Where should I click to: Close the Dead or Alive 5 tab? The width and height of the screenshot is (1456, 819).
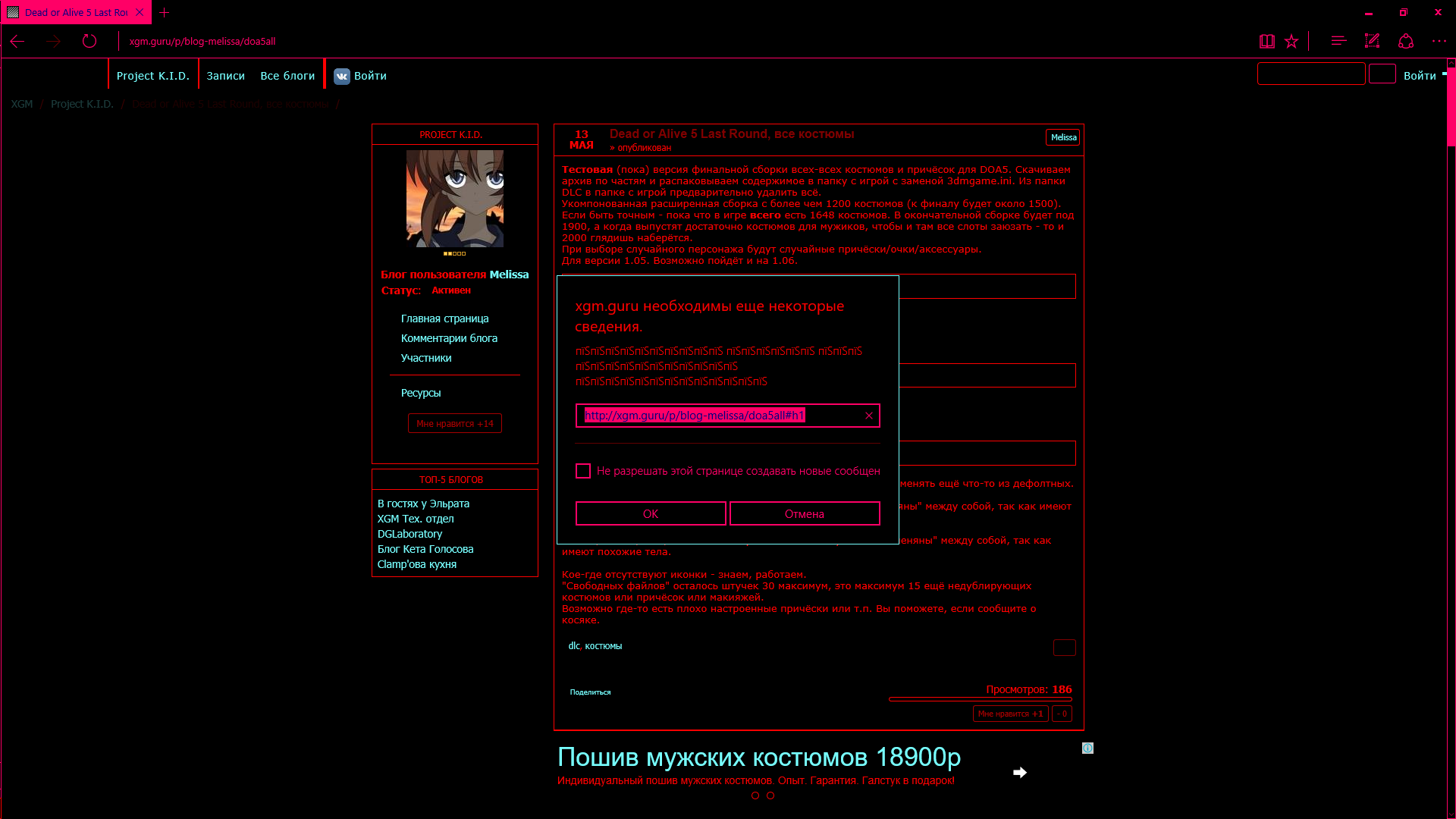click(140, 12)
